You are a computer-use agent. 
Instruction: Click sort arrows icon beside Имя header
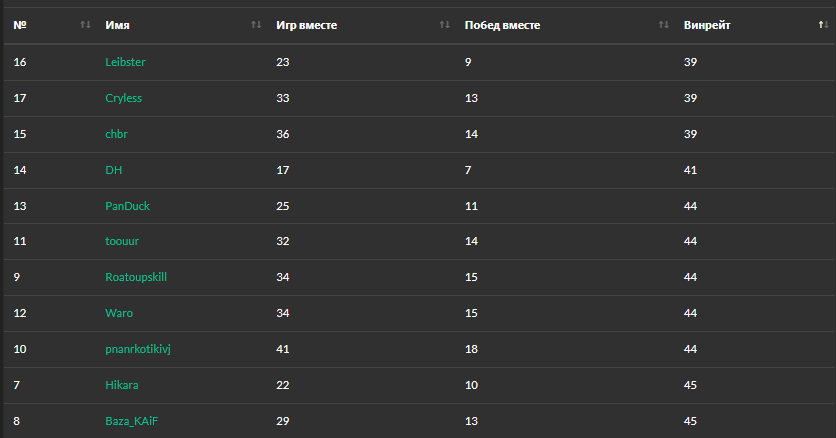point(256,25)
